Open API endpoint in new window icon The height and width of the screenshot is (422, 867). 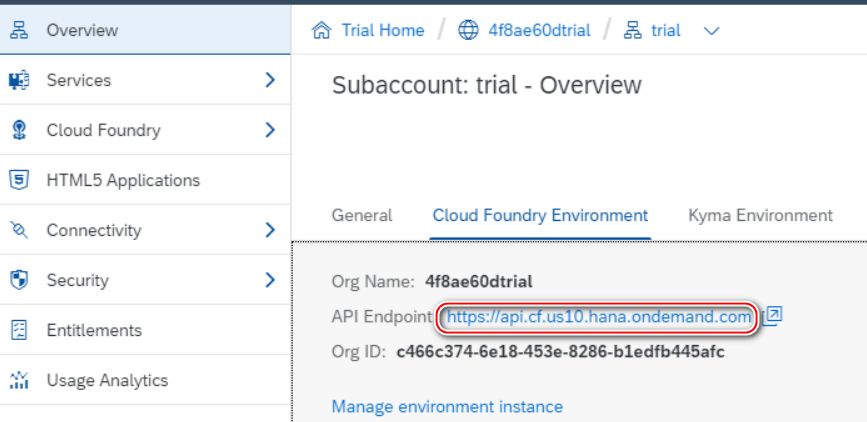point(772,315)
